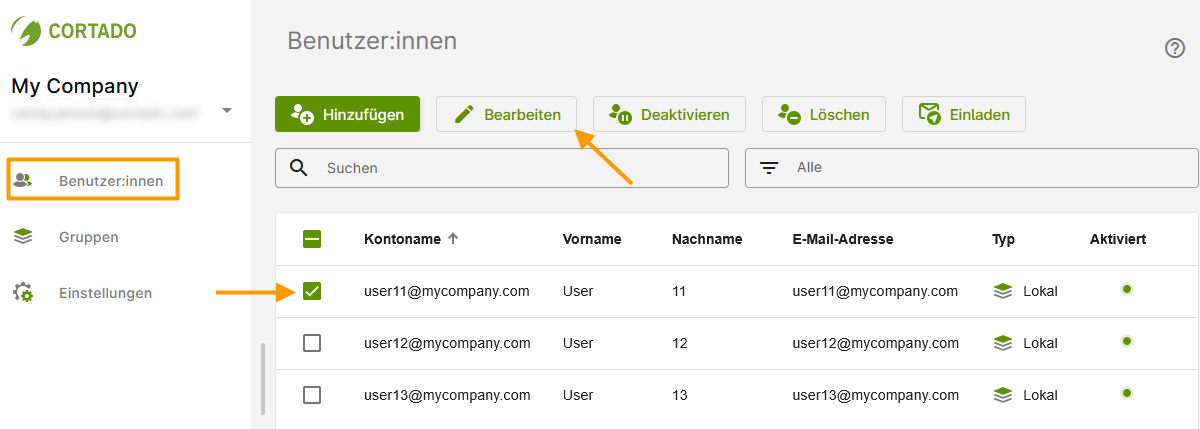Click account name user13@mycompany.com

[447, 395]
